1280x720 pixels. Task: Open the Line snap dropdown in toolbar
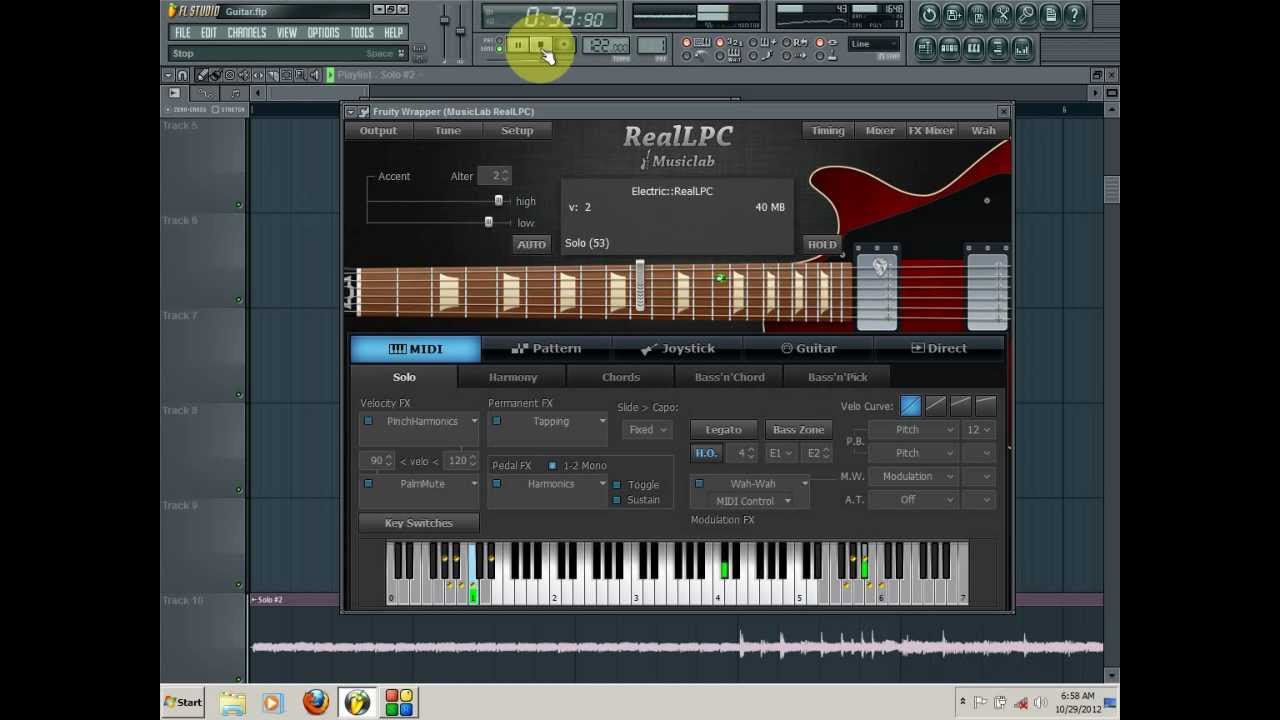click(873, 44)
